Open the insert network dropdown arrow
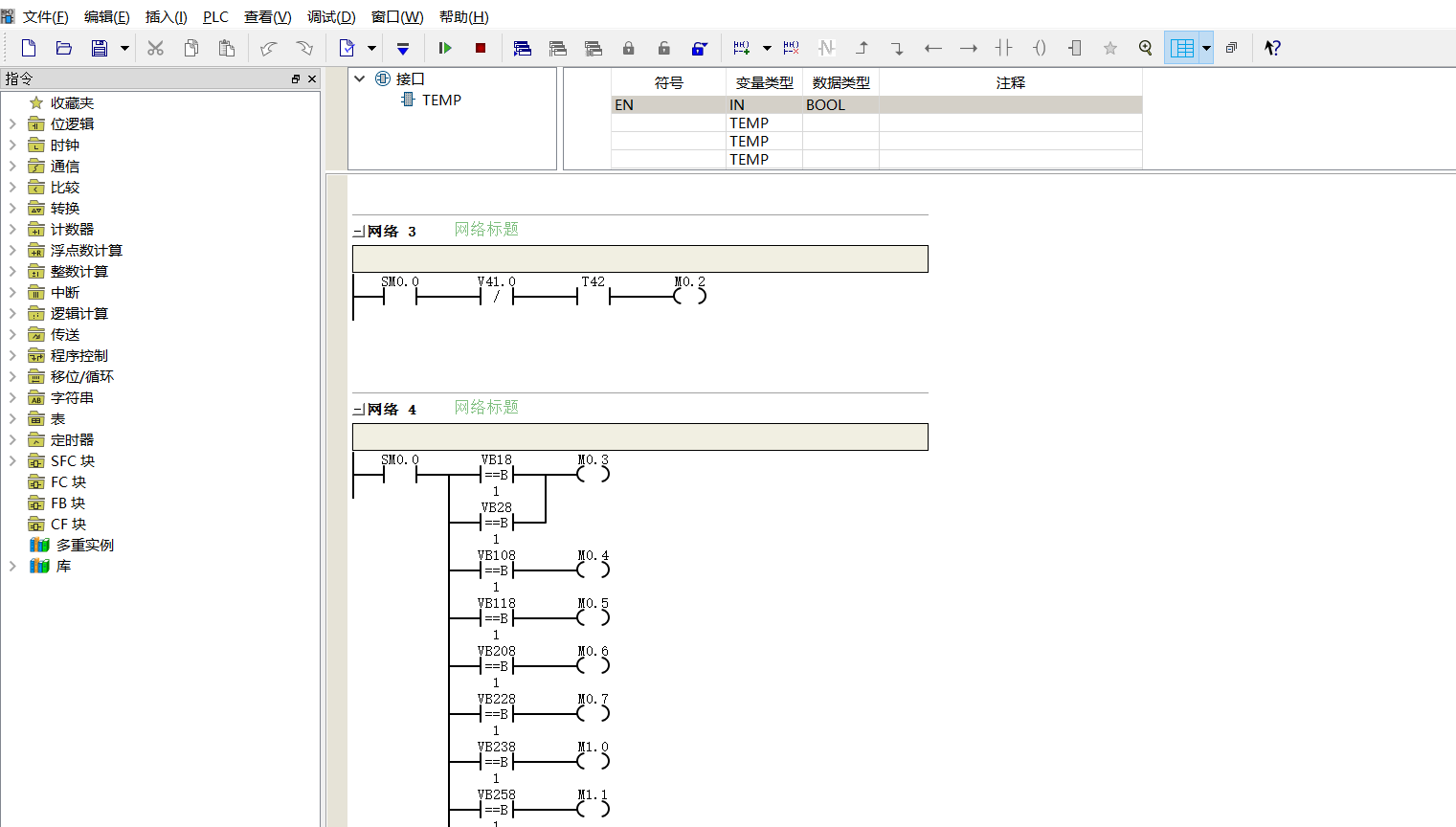This screenshot has height=827, width=1456. click(767, 48)
